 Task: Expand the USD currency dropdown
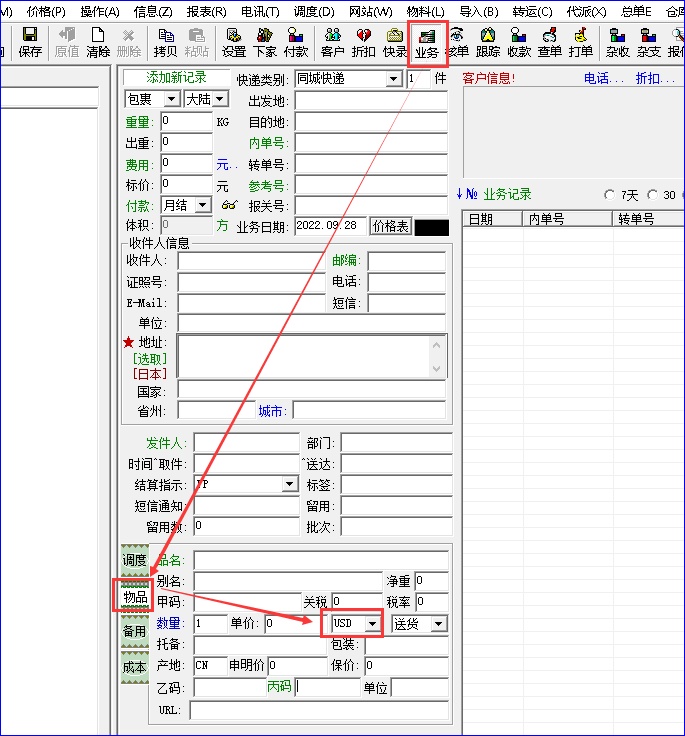point(372,623)
